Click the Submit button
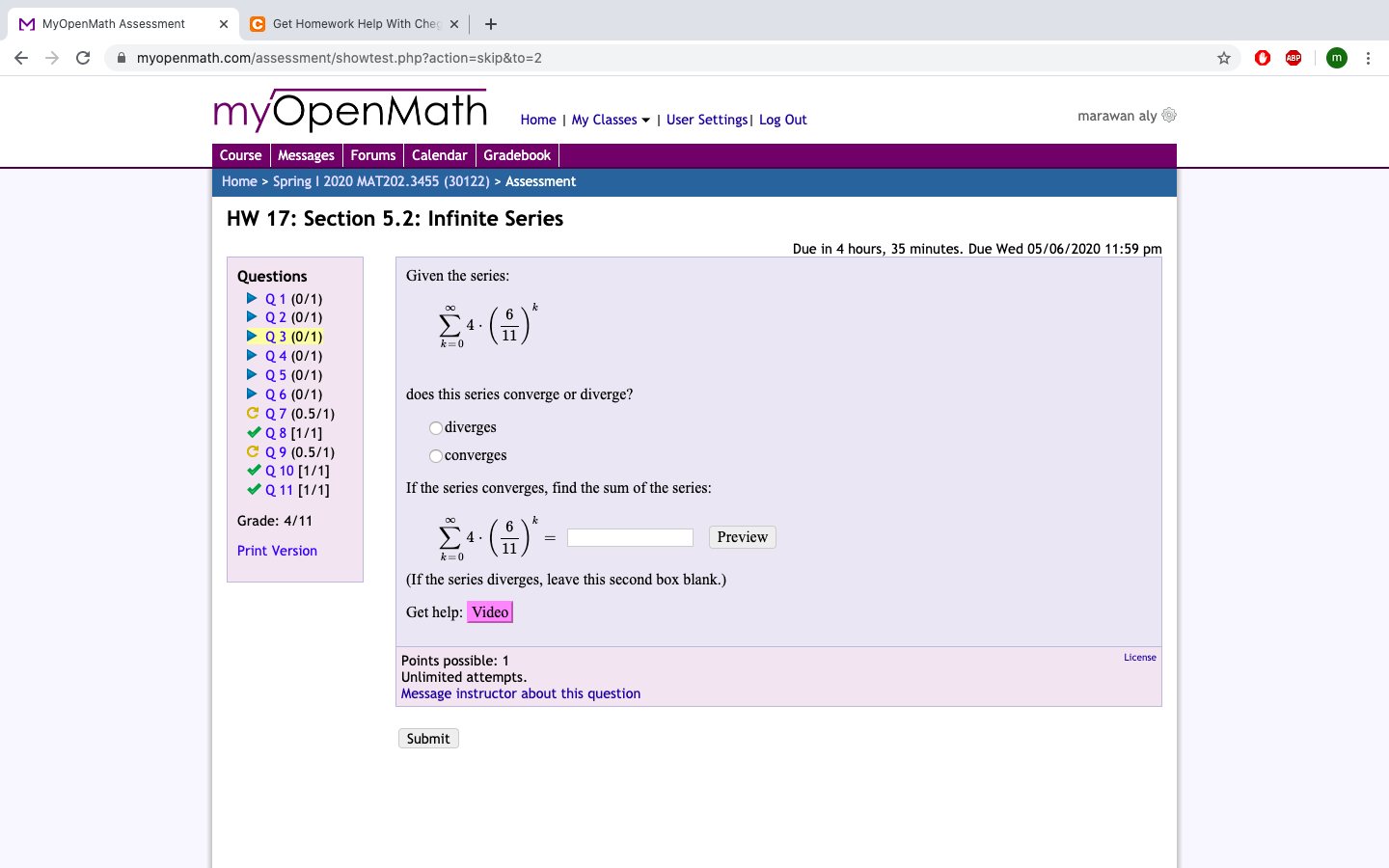 [x=428, y=738]
